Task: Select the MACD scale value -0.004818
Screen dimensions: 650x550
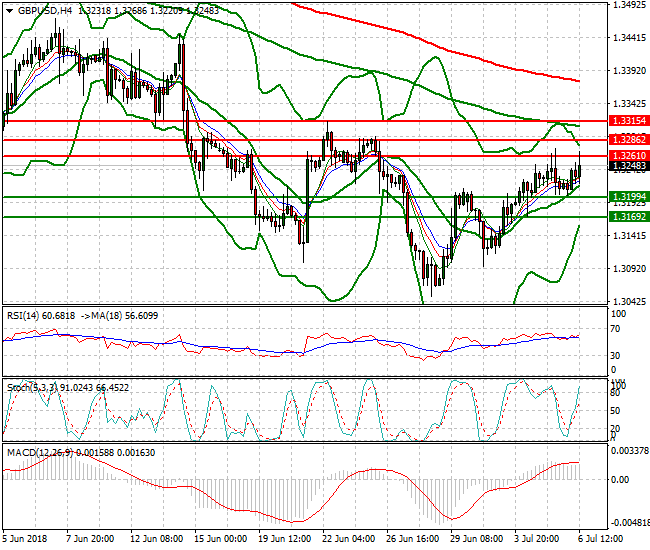Action: tap(630, 522)
